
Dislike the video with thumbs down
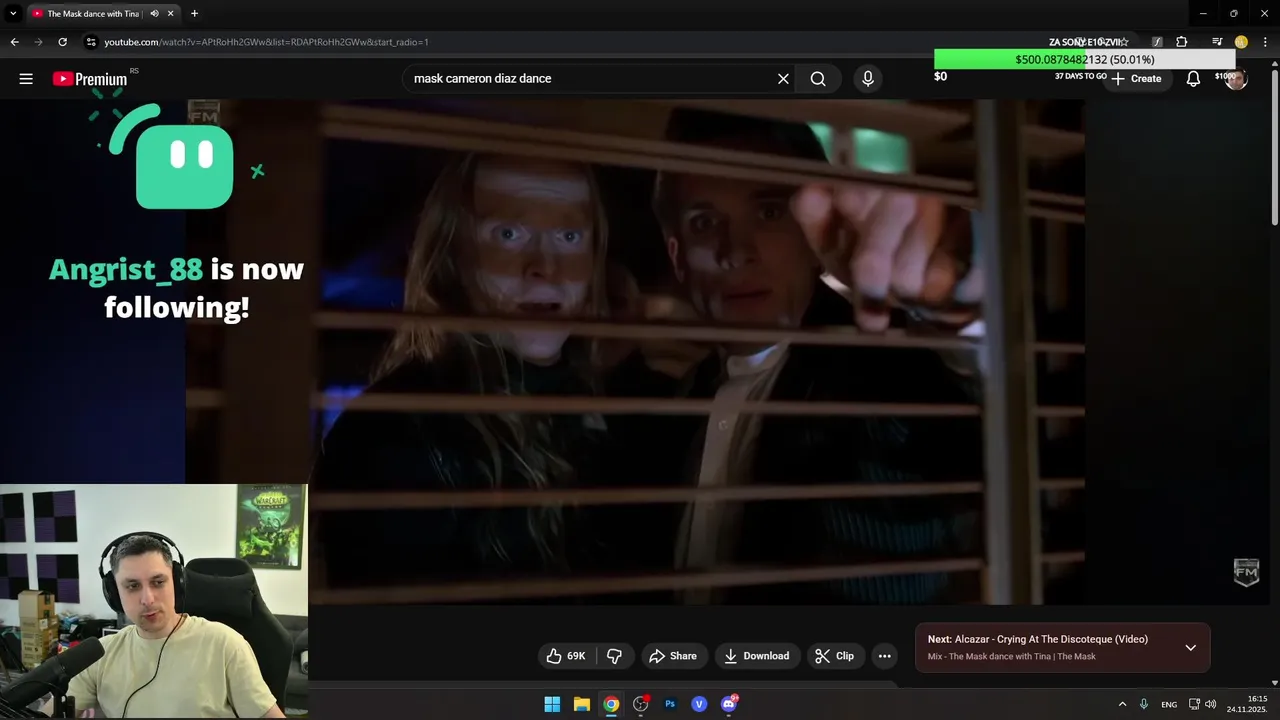click(615, 656)
